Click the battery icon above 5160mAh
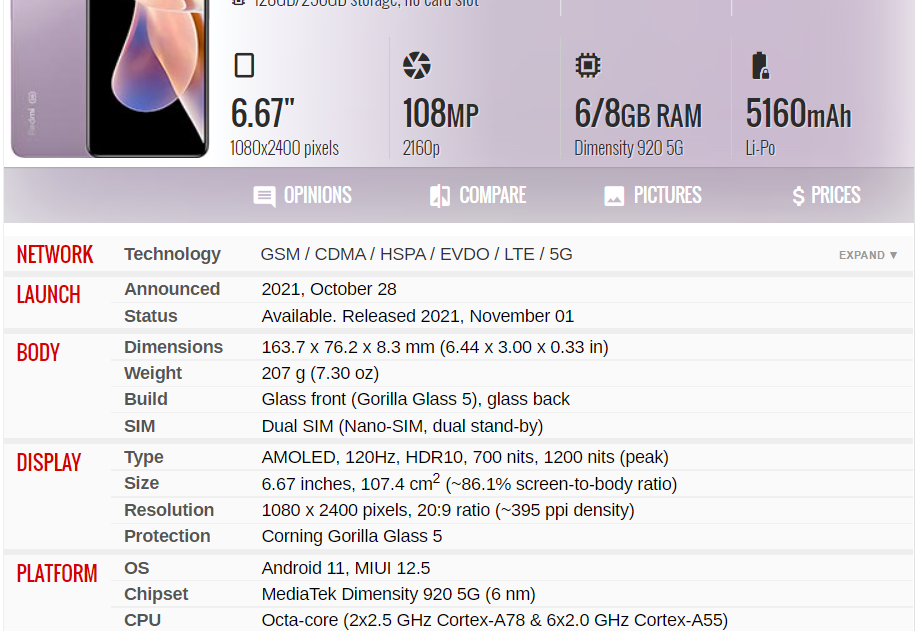 (760, 65)
